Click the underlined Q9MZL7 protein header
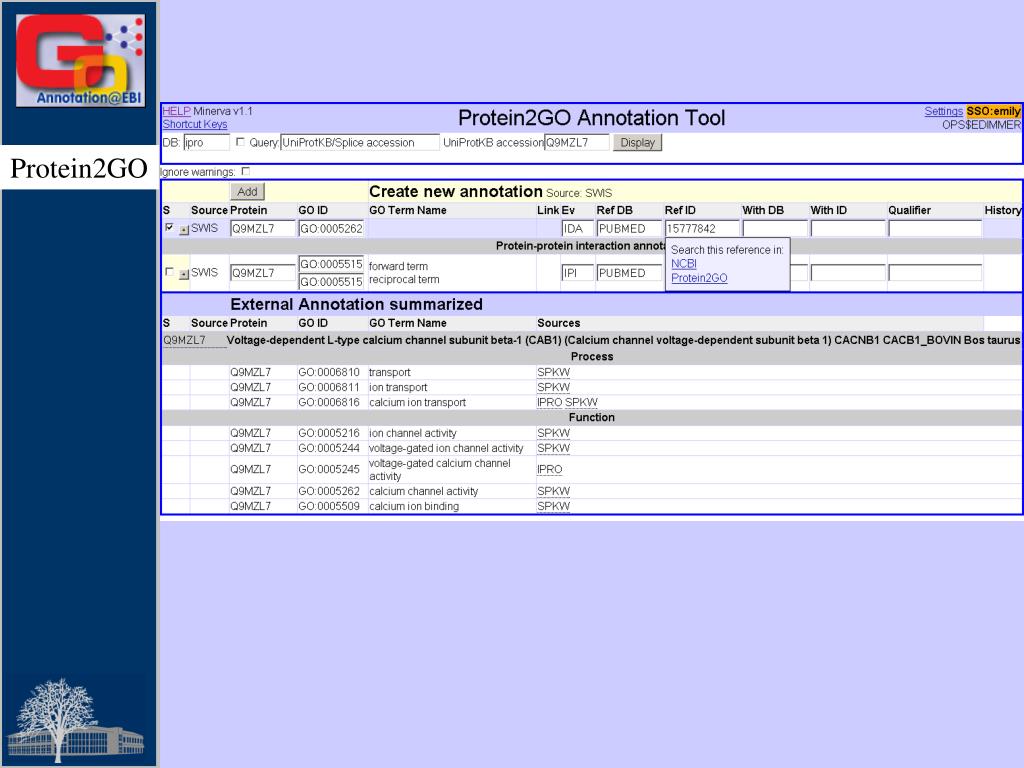Viewport: 1024px width, 768px height. pos(184,340)
